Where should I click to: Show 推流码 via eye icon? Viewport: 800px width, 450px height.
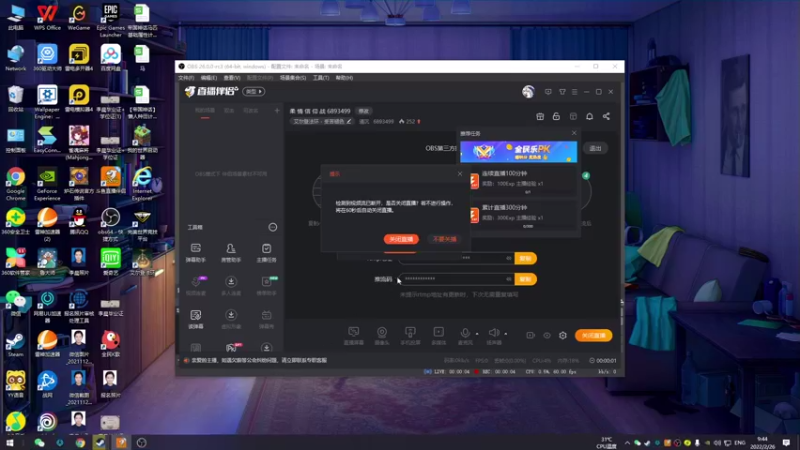[509, 279]
